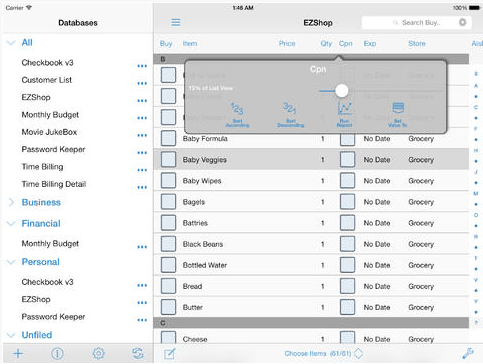Image resolution: width=483 pixels, height=364 pixels.
Task: Select the Buy column header
Action: point(166,43)
